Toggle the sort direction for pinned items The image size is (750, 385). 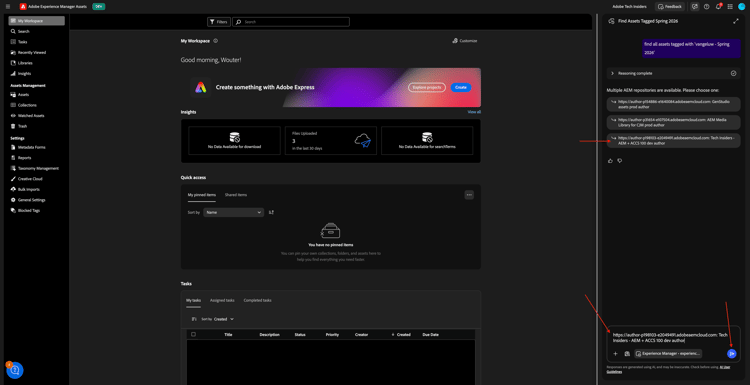271,212
